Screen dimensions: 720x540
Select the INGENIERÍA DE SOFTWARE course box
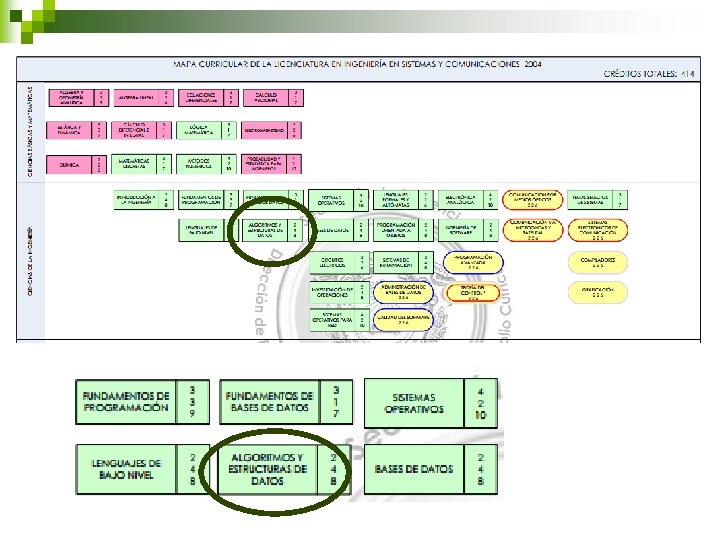coord(468,230)
